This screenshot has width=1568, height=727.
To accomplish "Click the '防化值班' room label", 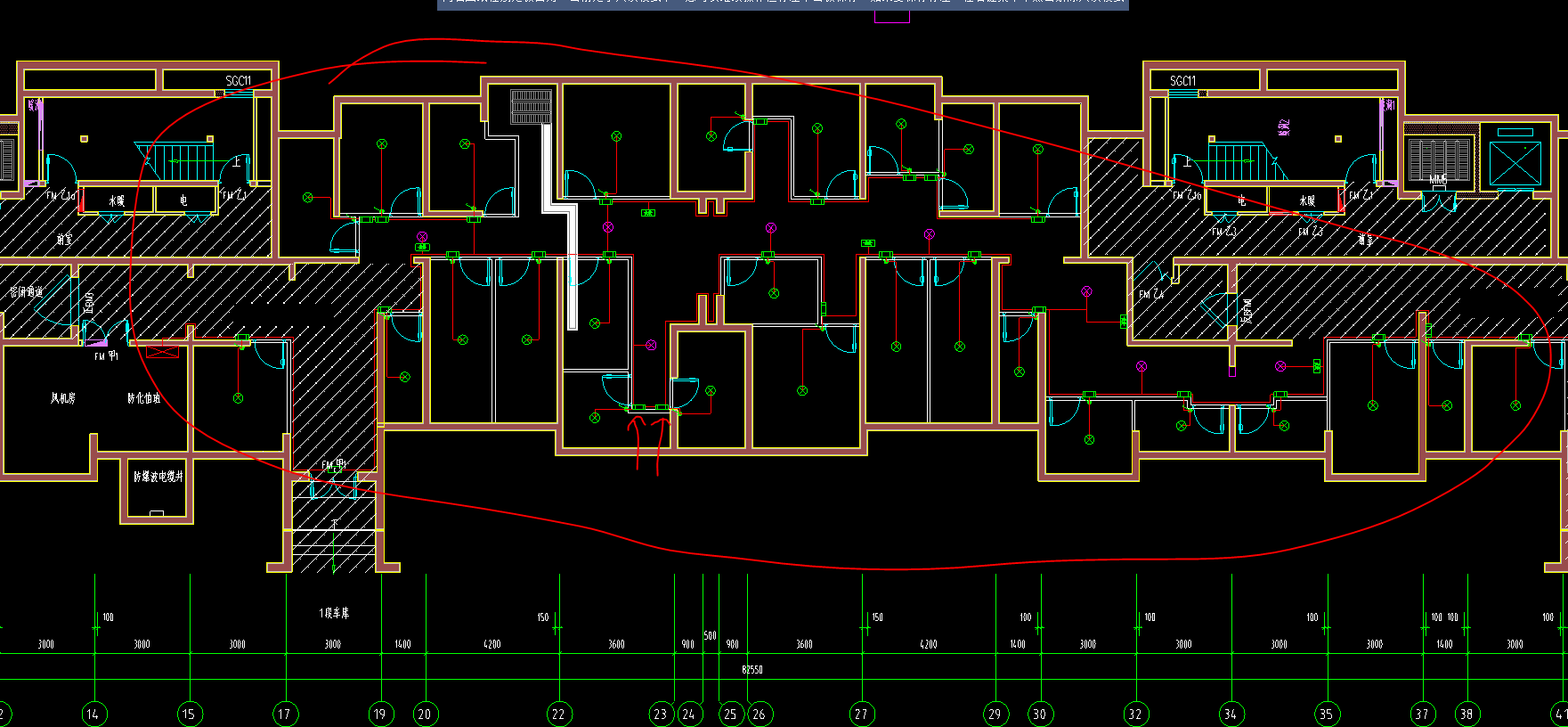I will (x=144, y=398).
